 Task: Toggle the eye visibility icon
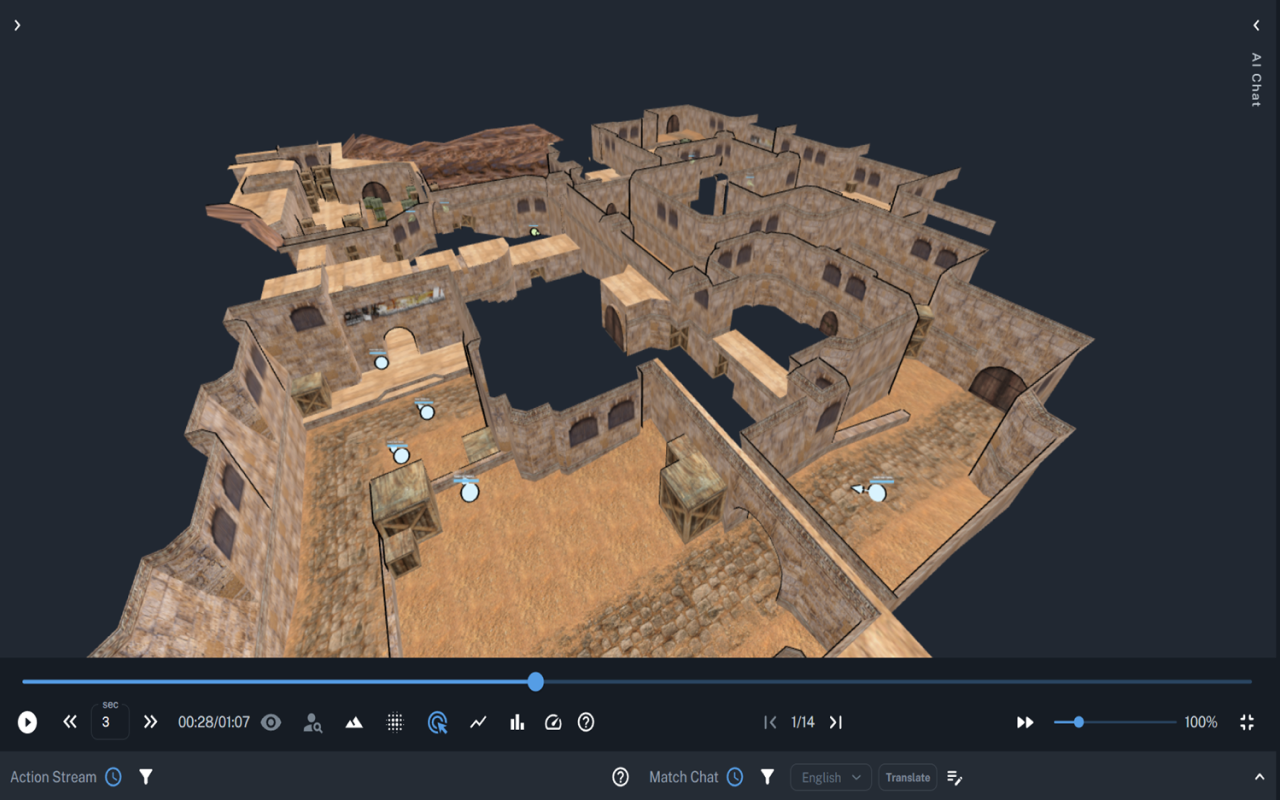(x=271, y=722)
